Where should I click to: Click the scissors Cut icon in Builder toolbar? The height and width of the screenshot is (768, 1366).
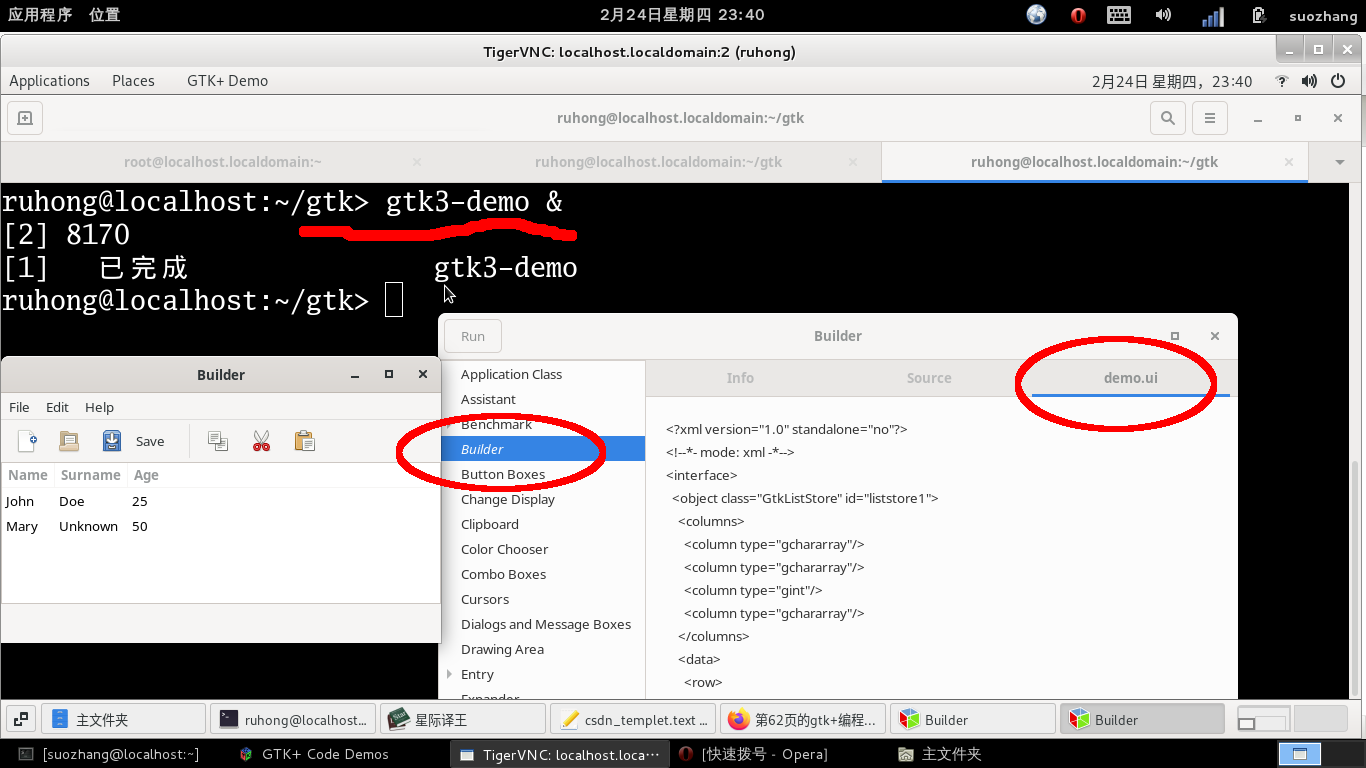(261, 441)
